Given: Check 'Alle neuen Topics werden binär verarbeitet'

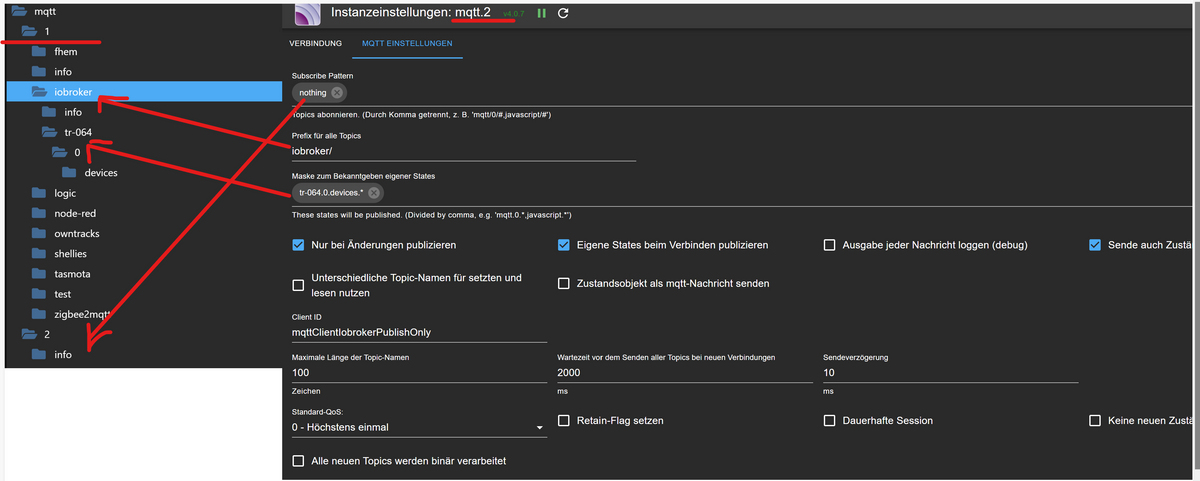Looking at the screenshot, I should coord(298,461).
